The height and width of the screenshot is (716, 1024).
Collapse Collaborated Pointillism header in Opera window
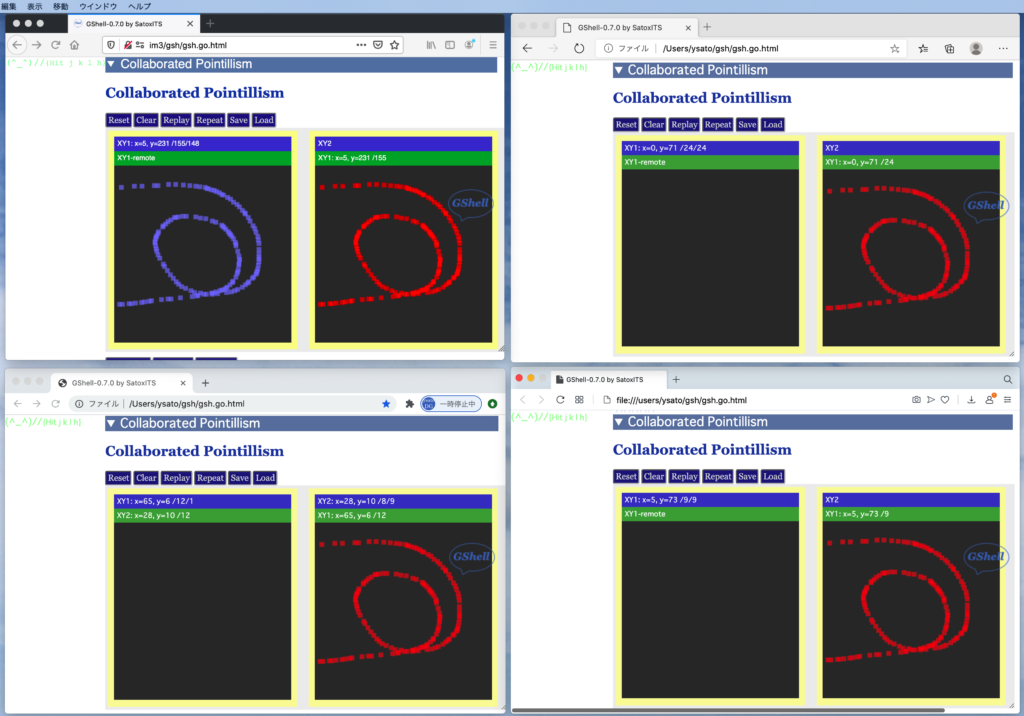[619, 422]
